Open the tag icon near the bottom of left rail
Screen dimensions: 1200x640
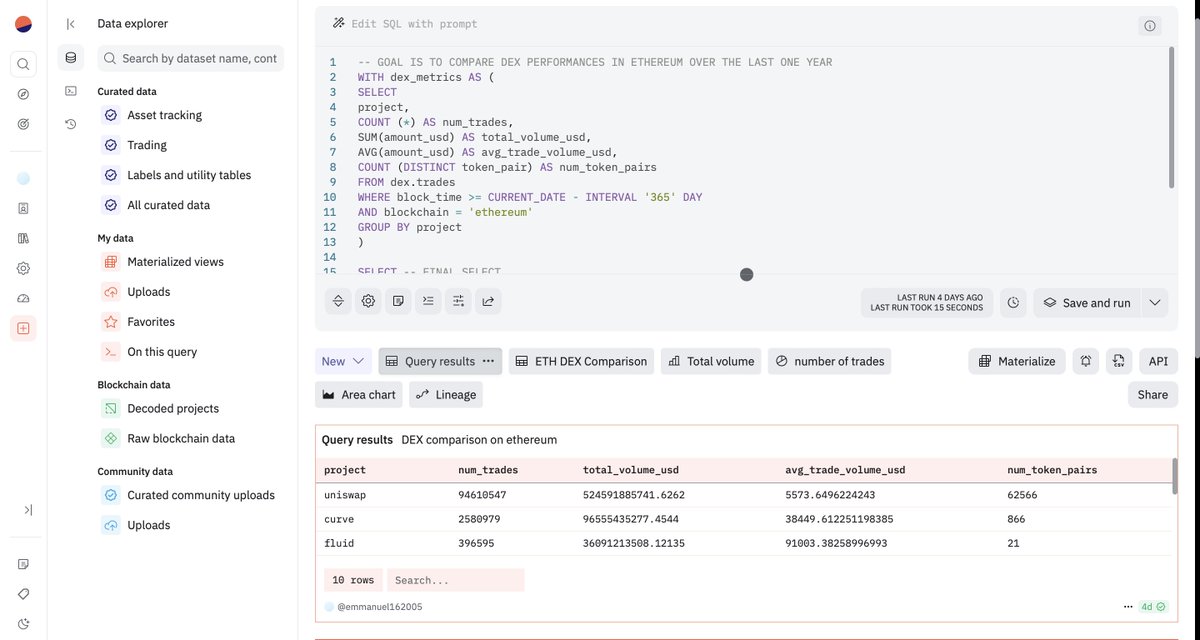(x=24, y=594)
